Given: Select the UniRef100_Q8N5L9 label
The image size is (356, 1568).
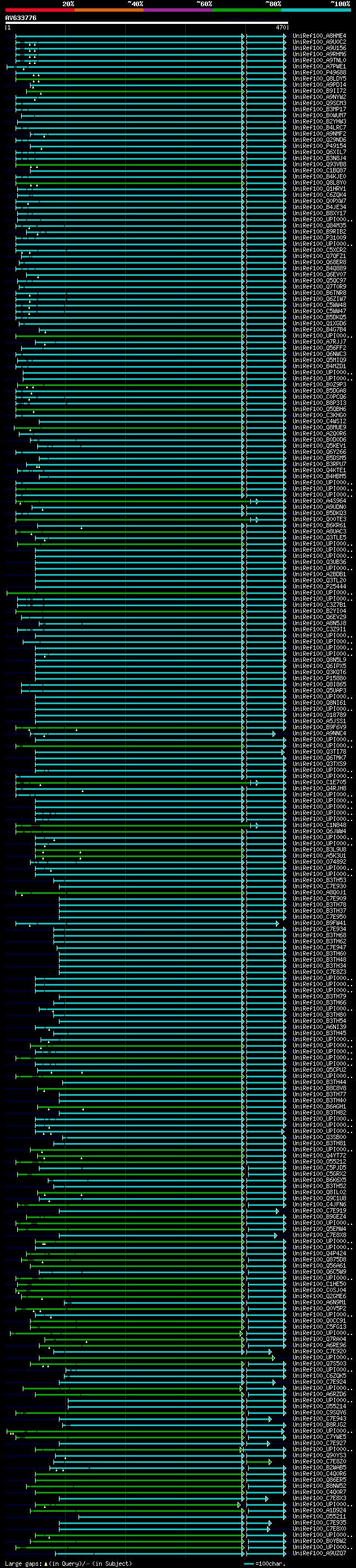Looking at the screenshot, I should [319, 660].
